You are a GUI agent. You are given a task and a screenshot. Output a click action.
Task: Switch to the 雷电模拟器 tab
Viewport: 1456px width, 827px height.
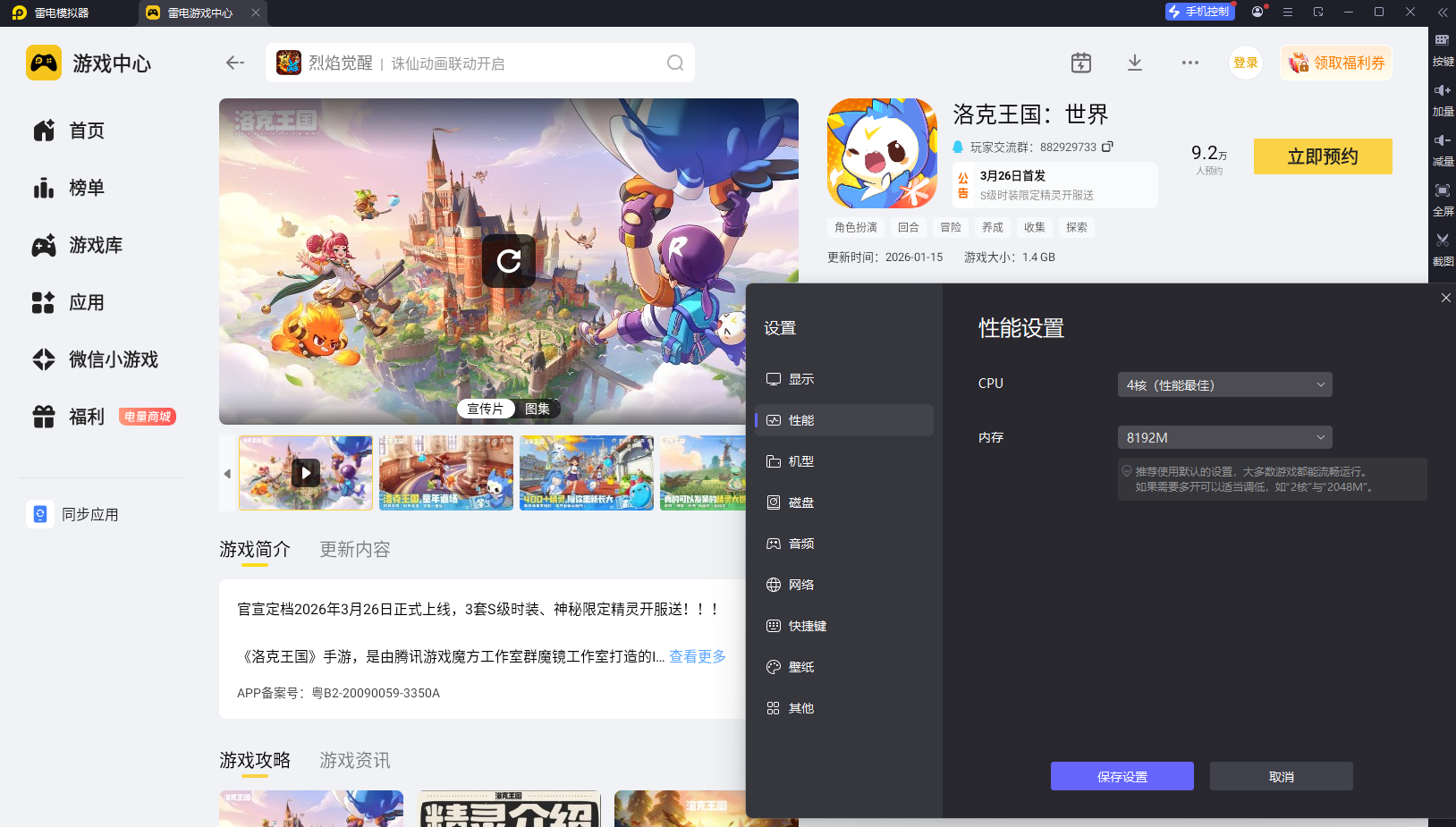tap(51, 13)
